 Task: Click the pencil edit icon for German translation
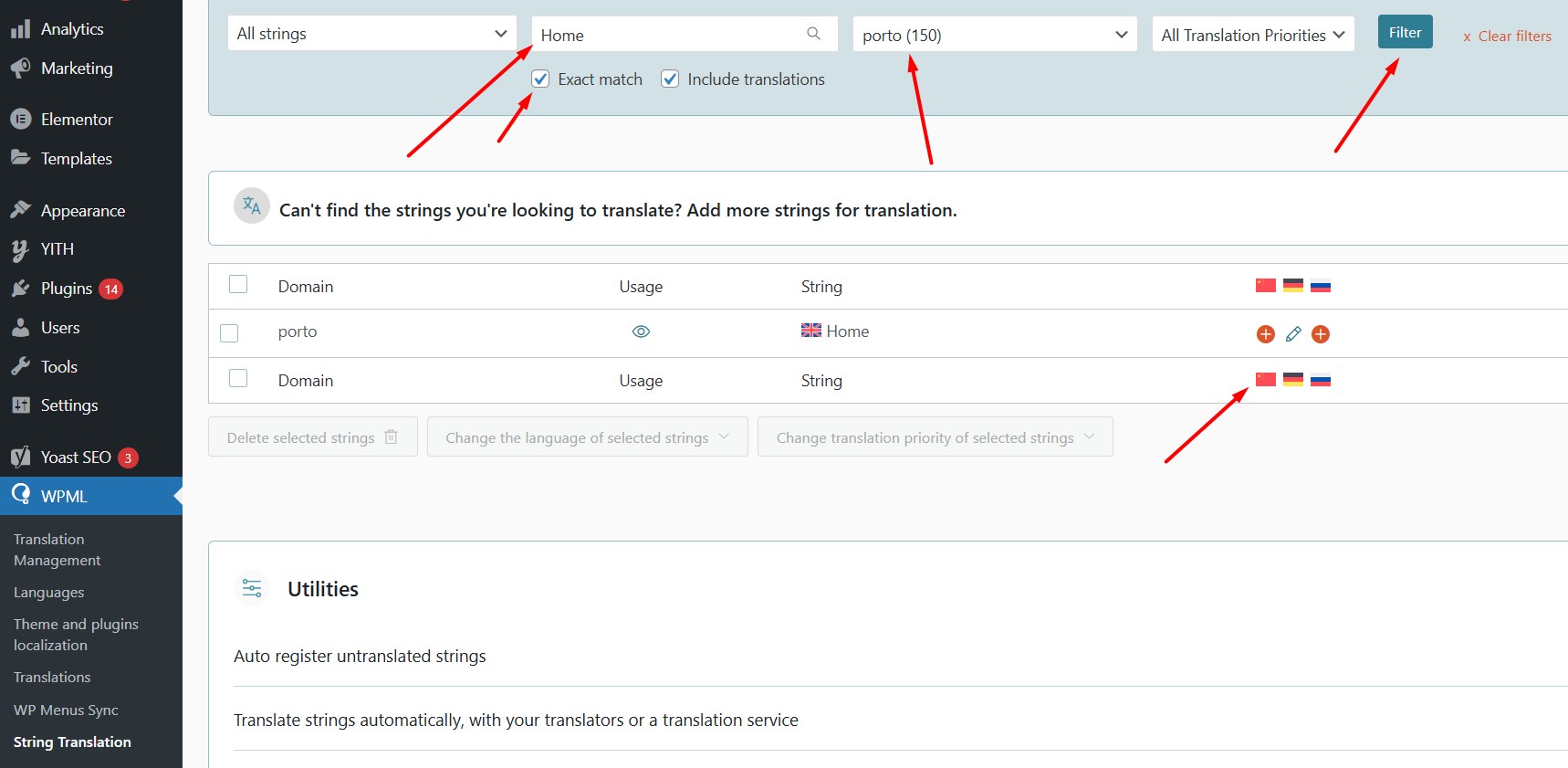click(1292, 334)
